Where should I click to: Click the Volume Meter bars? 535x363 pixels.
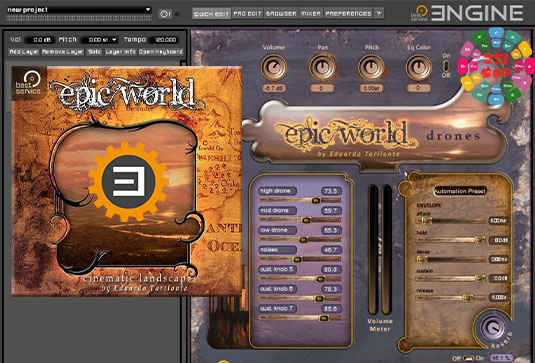(x=379, y=249)
